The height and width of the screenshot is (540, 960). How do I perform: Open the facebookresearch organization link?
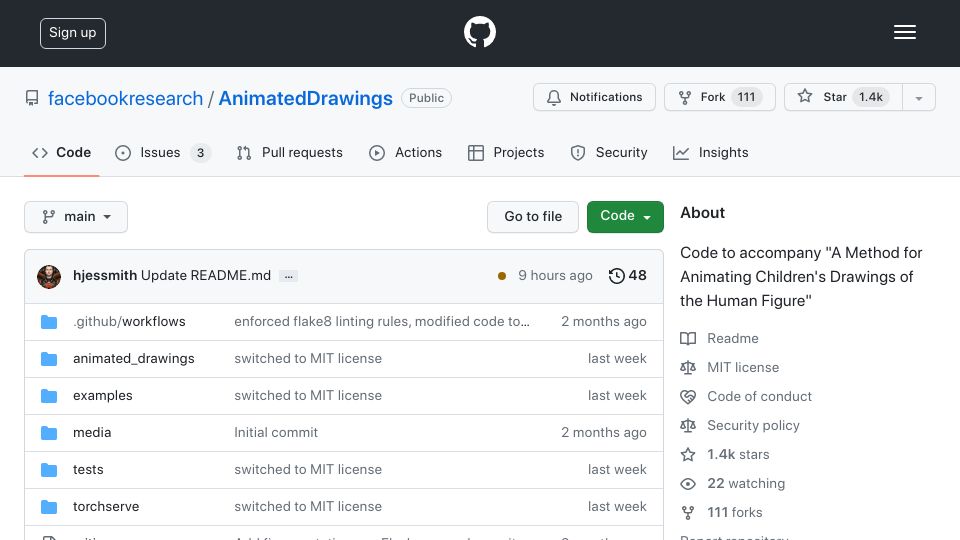[x=126, y=98]
